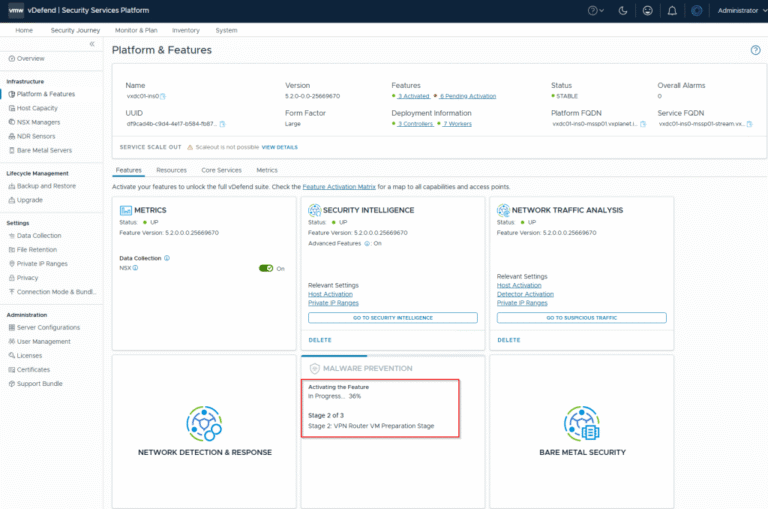The width and height of the screenshot is (768, 509).
Task: Open File Retention settings
Action: tap(32, 250)
